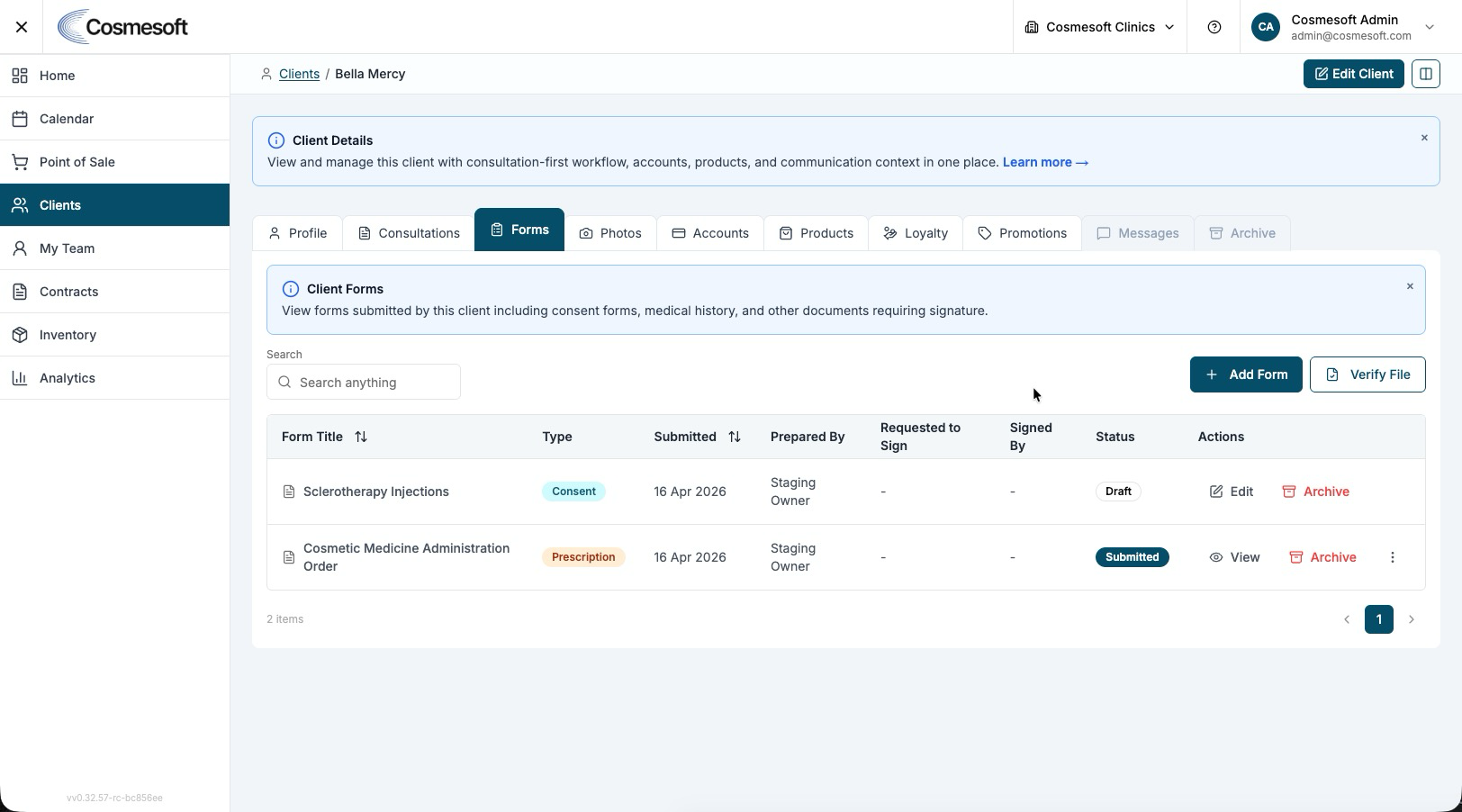Viewport: 1462px width, 812px height.
Task: Click the Verify File button
Action: click(1367, 374)
